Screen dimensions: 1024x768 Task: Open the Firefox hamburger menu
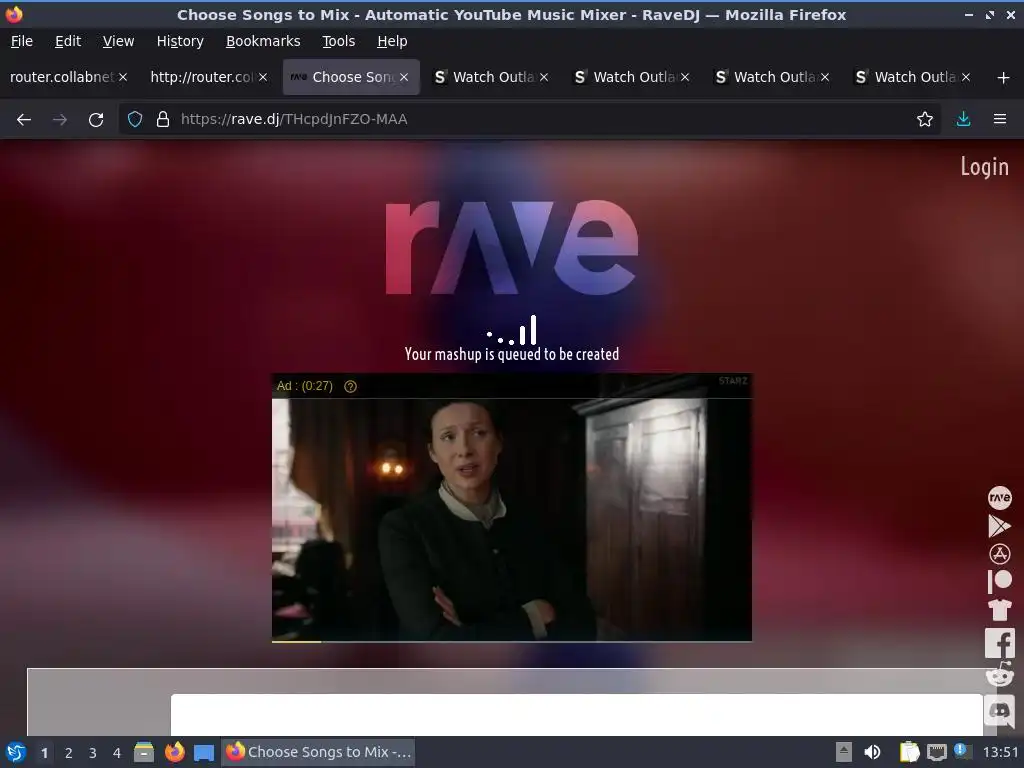pos(999,120)
